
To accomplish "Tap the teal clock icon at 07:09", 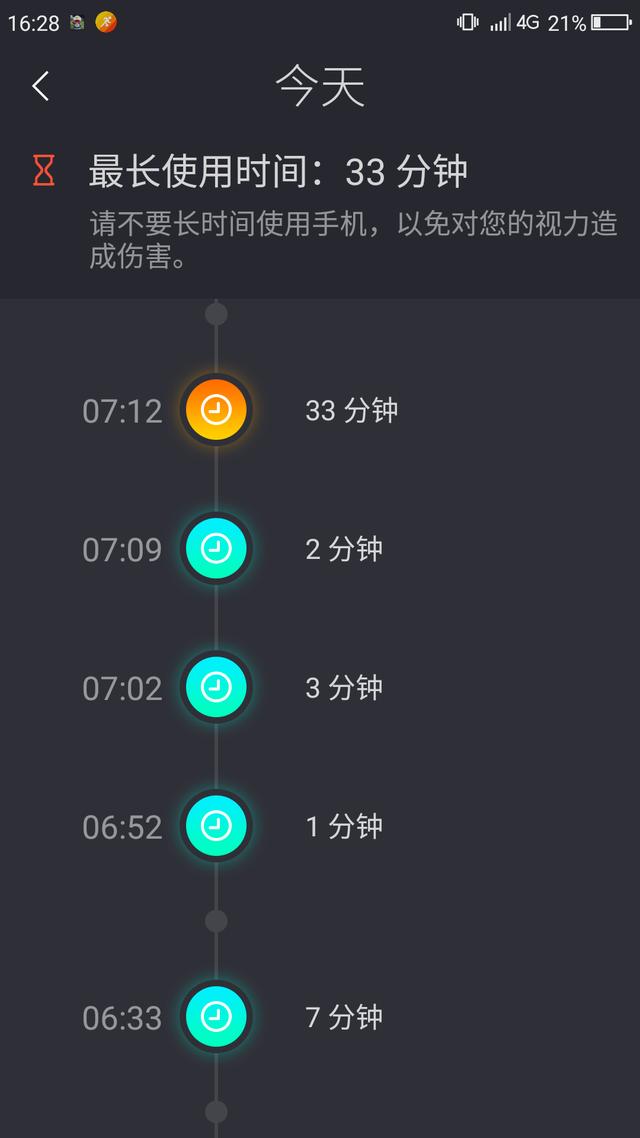I will tap(216, 549).
